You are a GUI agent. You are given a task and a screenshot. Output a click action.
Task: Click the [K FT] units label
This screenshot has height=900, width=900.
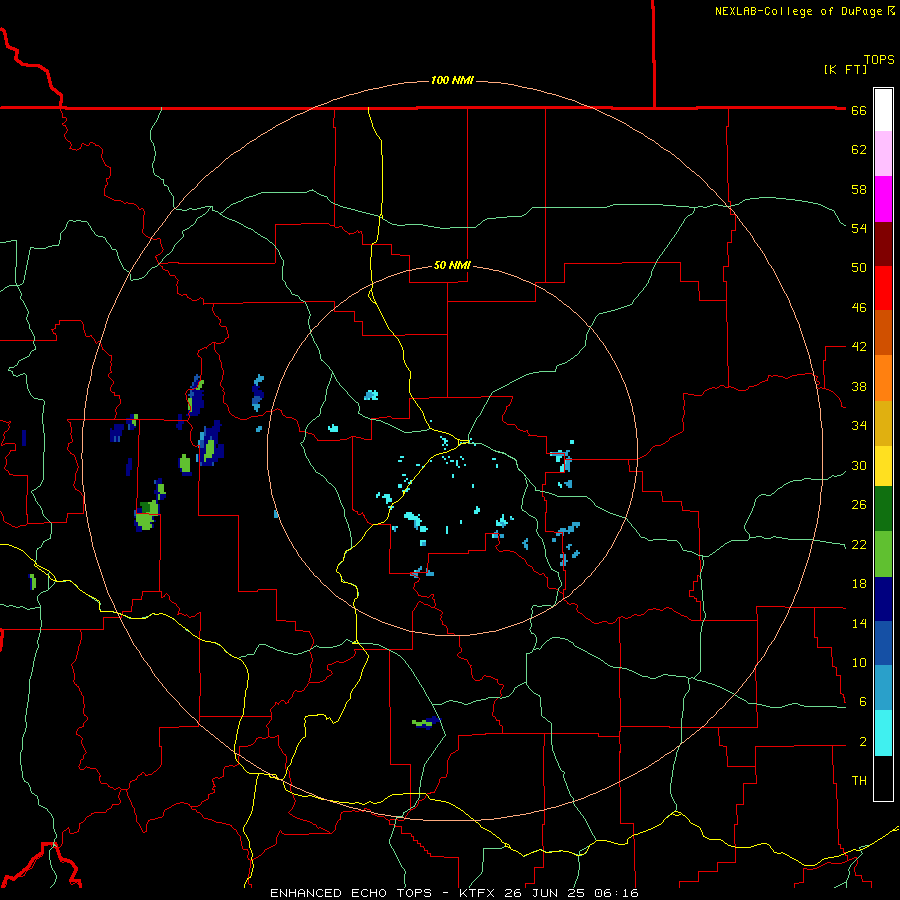point(845,70)
